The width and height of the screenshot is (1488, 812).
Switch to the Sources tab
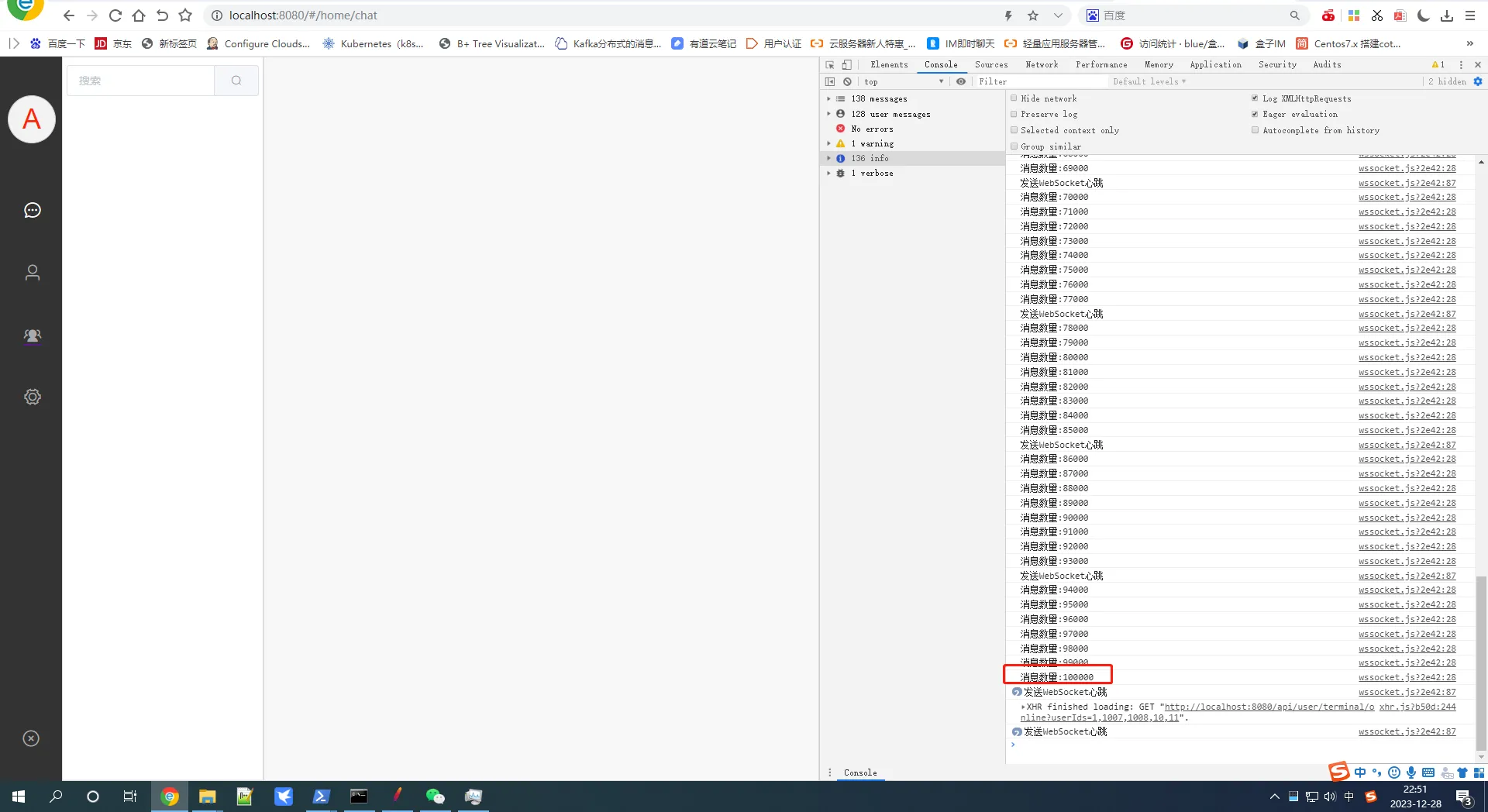point(990,65)
